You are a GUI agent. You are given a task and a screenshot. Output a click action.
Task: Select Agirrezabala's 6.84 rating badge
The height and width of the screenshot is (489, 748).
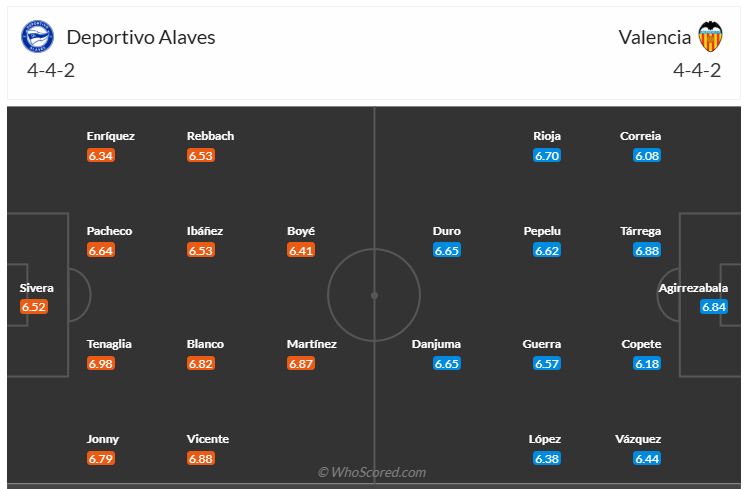(x=714, y=307)
